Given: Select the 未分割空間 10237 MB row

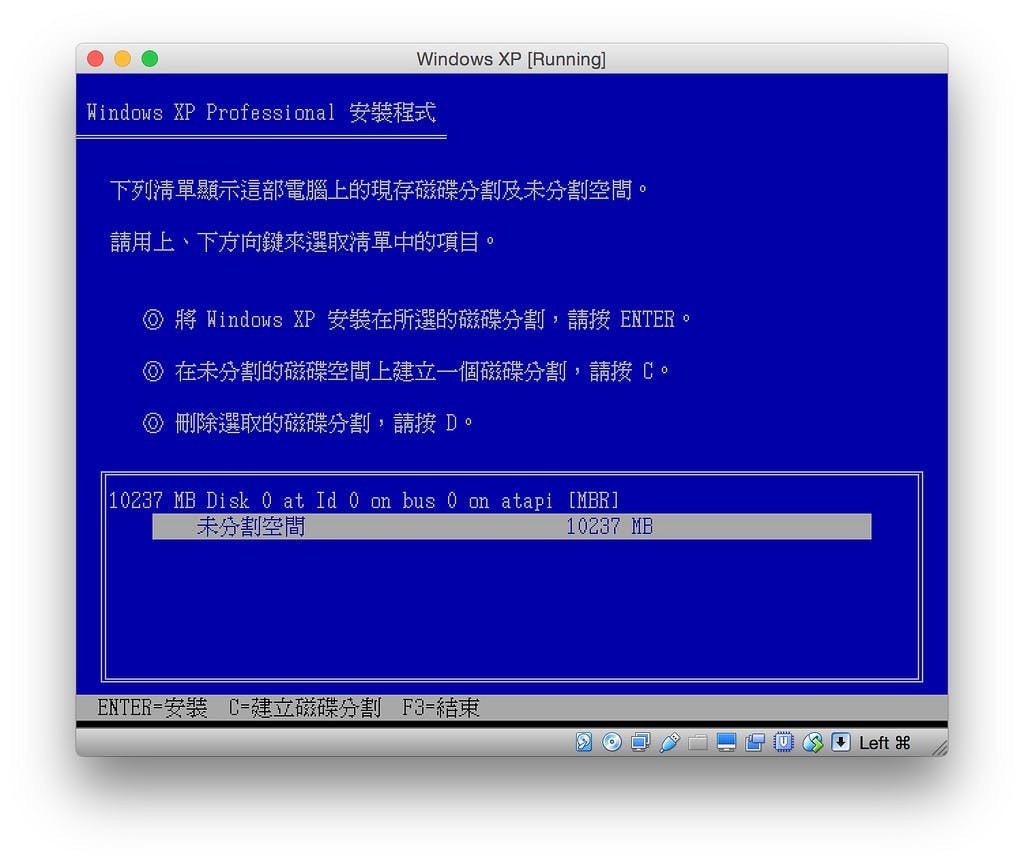Looking at the screenshot, I should tap(511, 526).
